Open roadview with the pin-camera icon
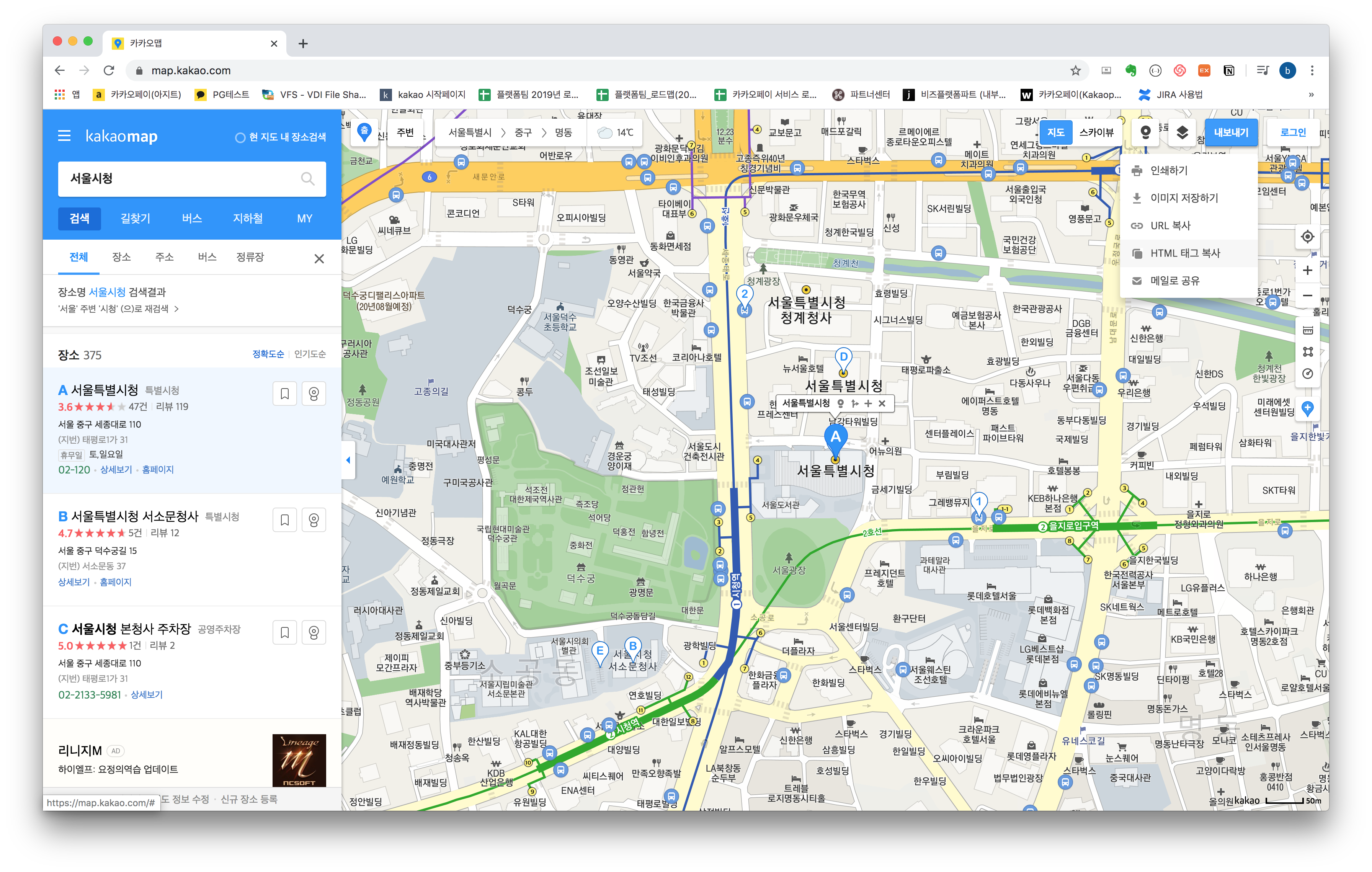Viewport: 1372px width, 872px height. [1145, 133]
